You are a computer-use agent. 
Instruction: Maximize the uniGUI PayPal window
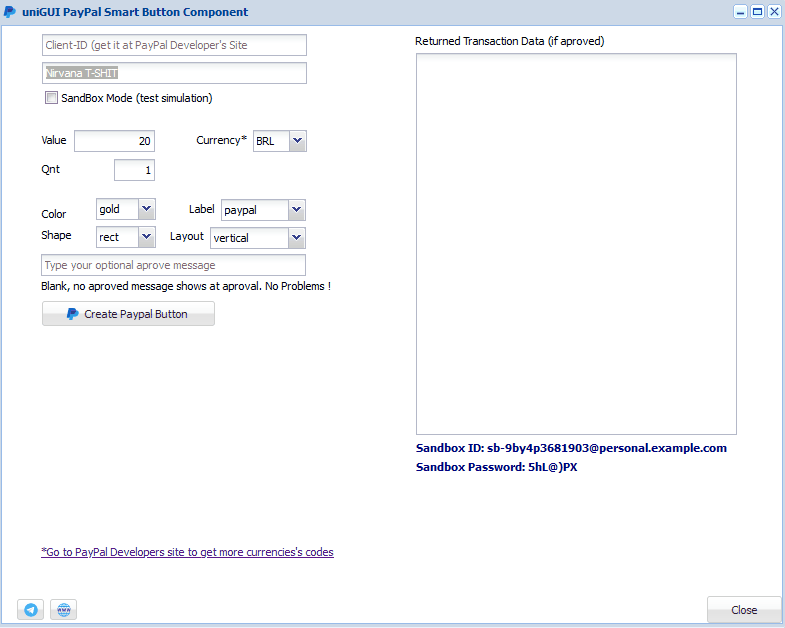click(758, 12)
